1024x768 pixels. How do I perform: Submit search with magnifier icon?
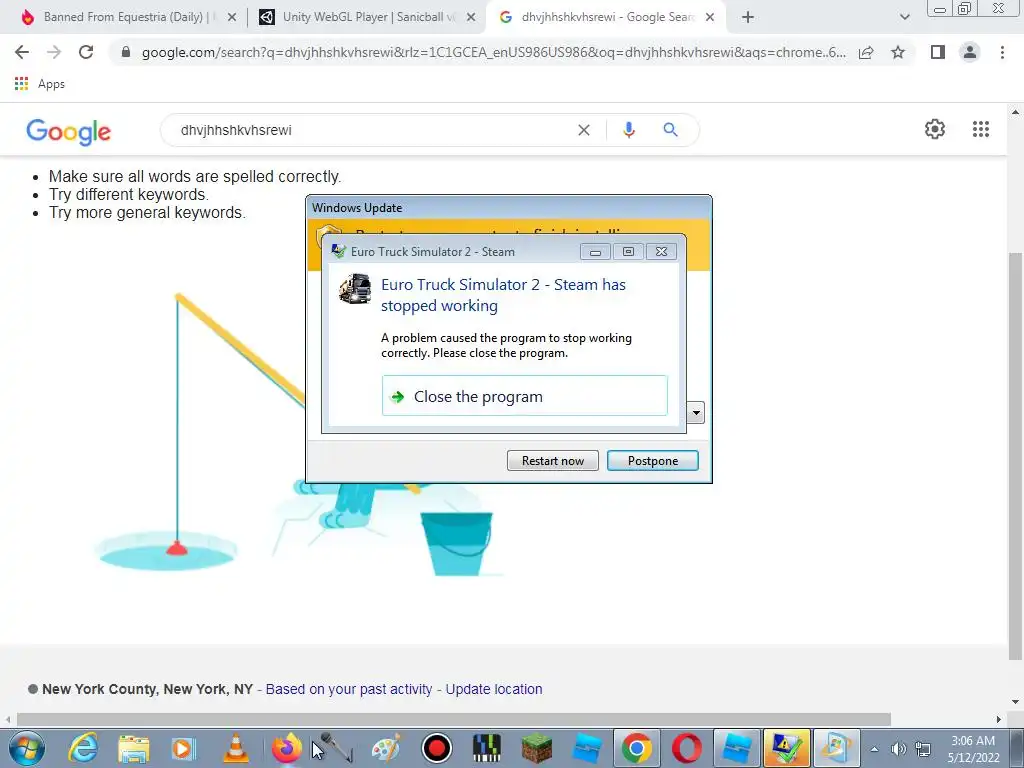pyautogui.click(x=670, y=130)
